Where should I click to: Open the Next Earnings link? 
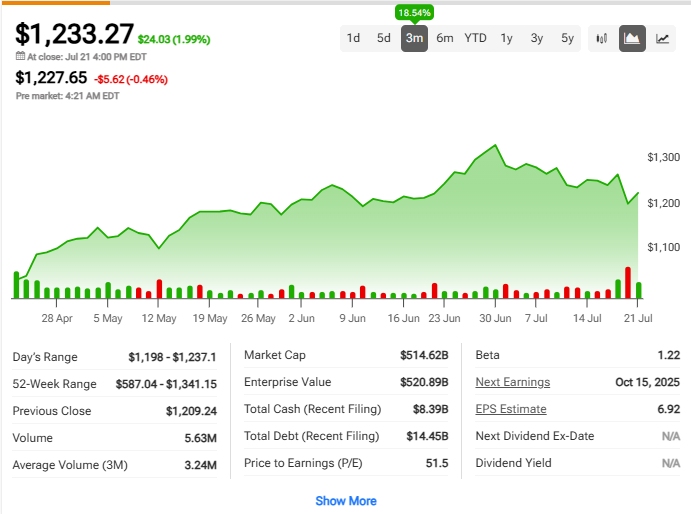click(513, 382)
